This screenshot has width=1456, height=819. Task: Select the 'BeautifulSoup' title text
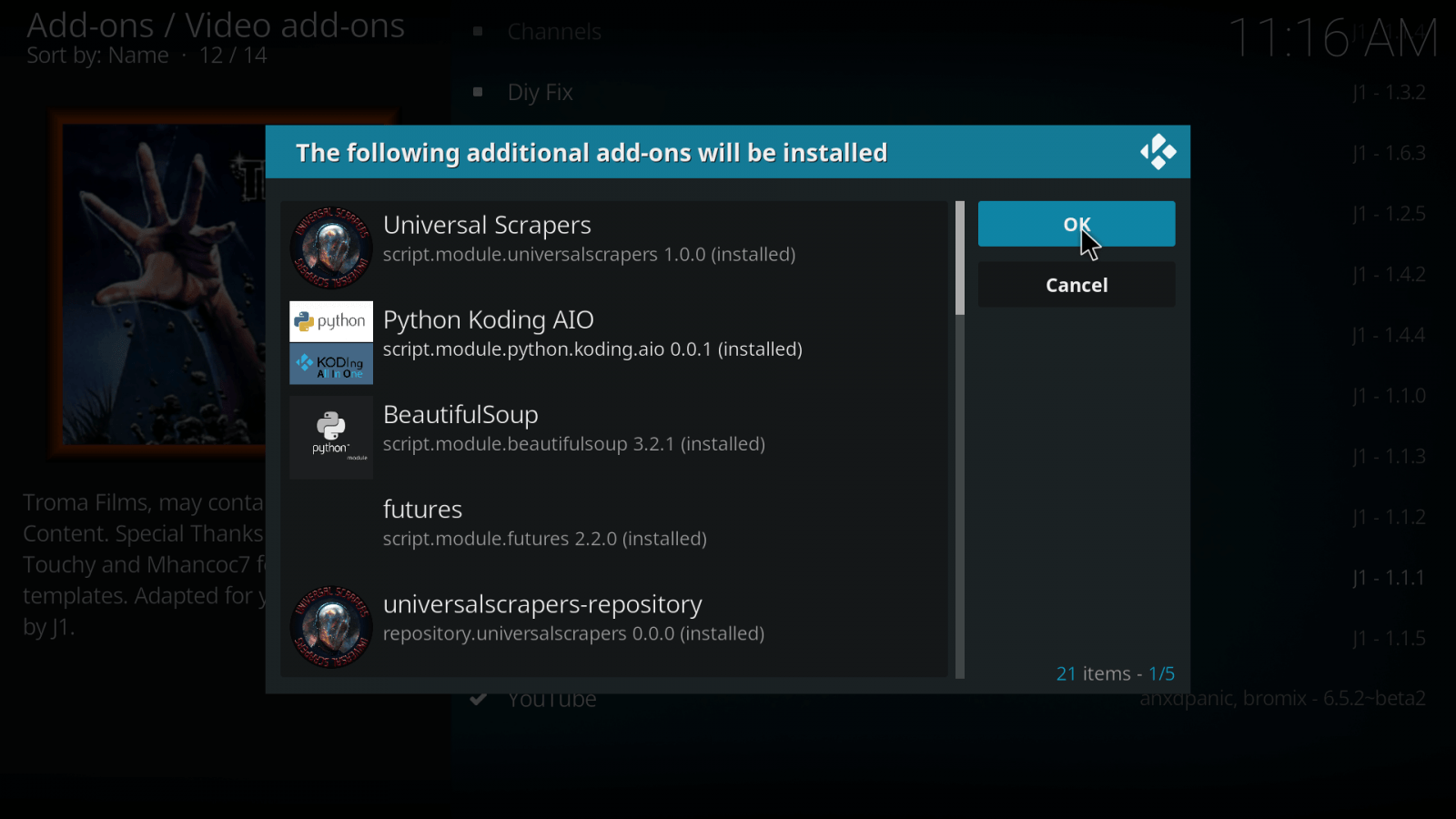tap(460, 415)
